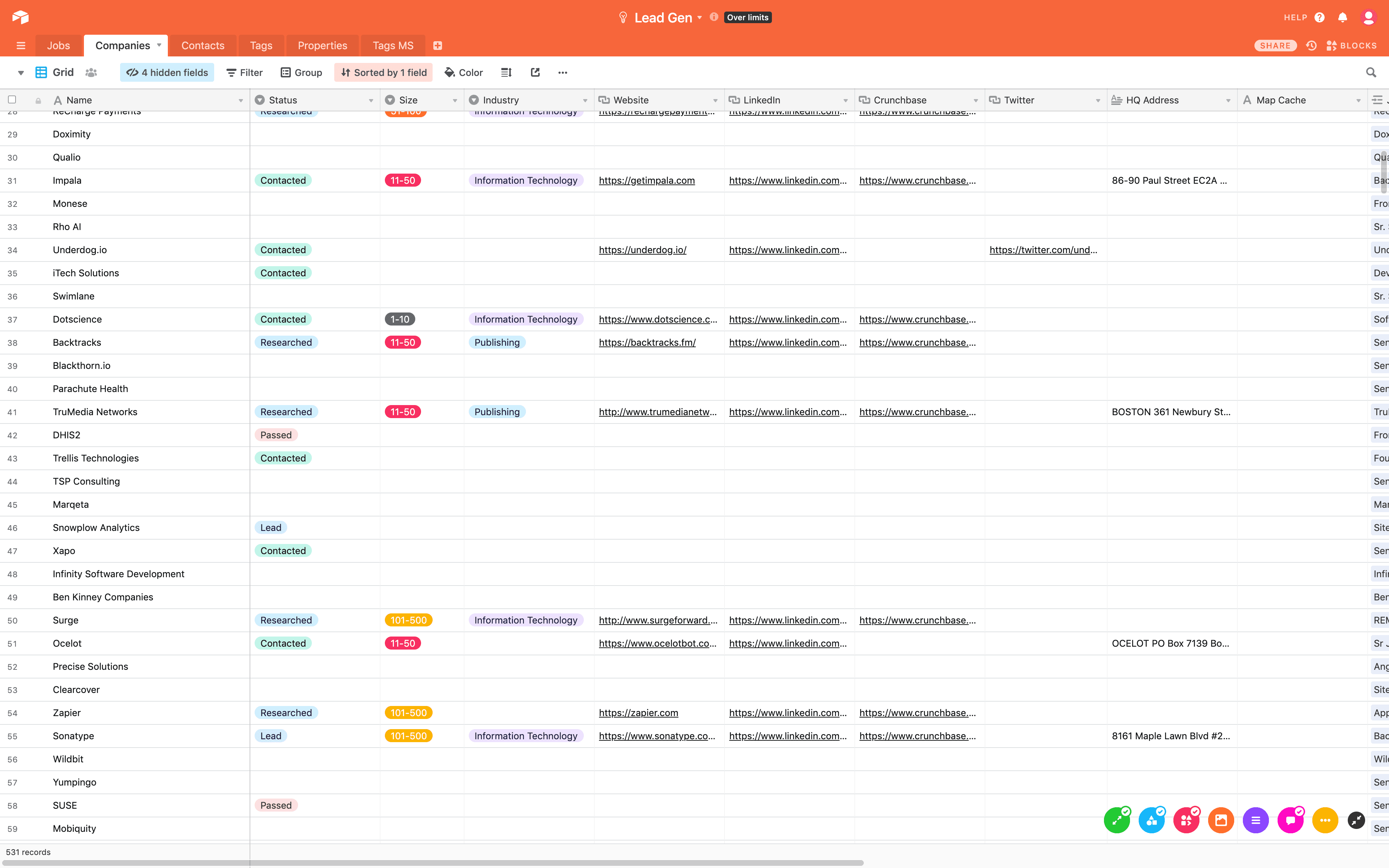Click the Zapier company name cell
The width and height of the screenshot is (1389, 868).
click(x=124, y=712)
